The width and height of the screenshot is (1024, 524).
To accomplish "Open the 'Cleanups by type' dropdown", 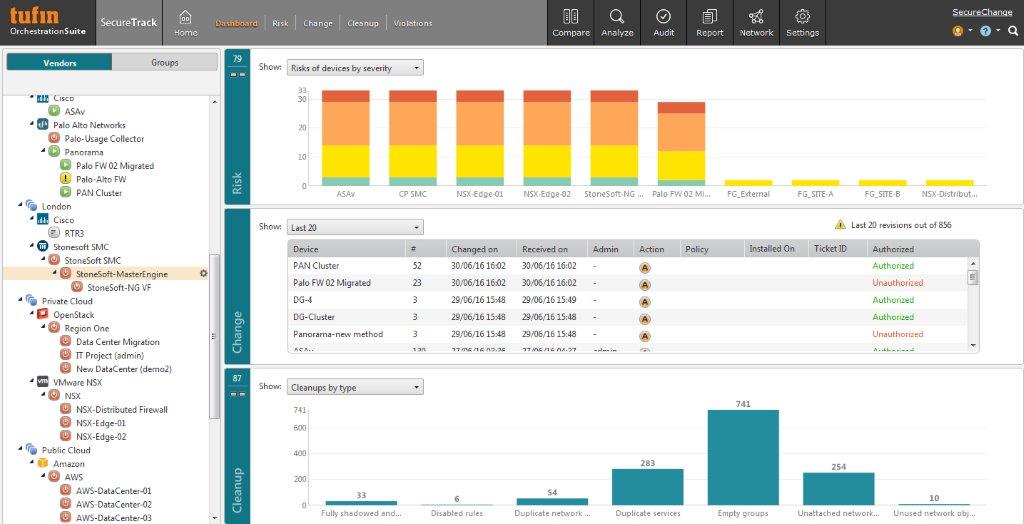I will (x=355, y=387).
